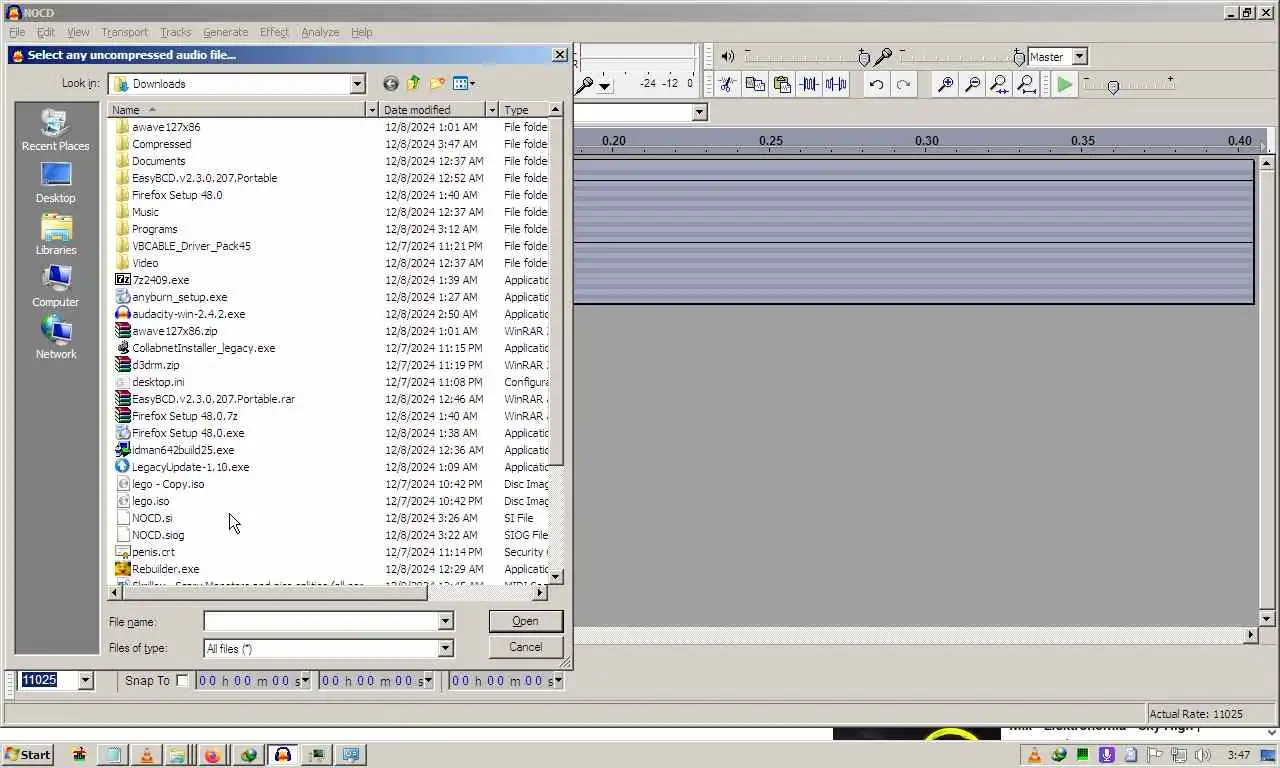Sort by Type column header
Screen dimensions: 1280x768
524,110
